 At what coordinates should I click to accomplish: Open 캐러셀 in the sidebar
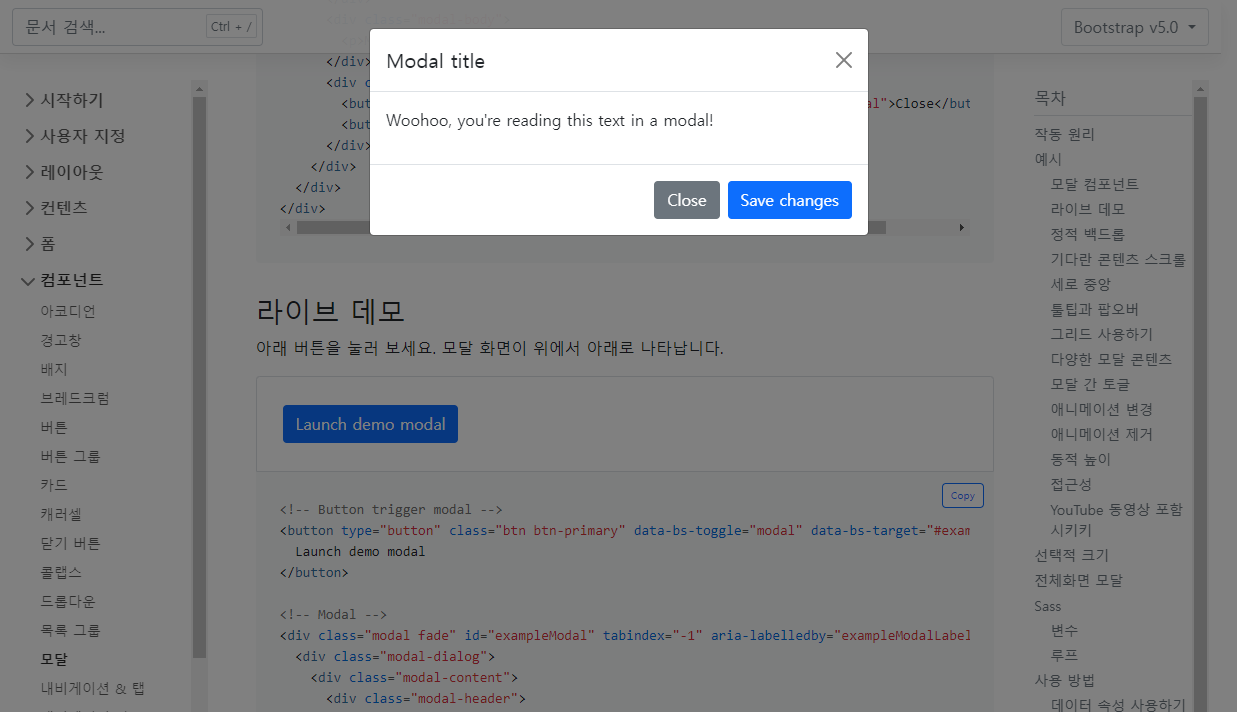coord(61,514)
